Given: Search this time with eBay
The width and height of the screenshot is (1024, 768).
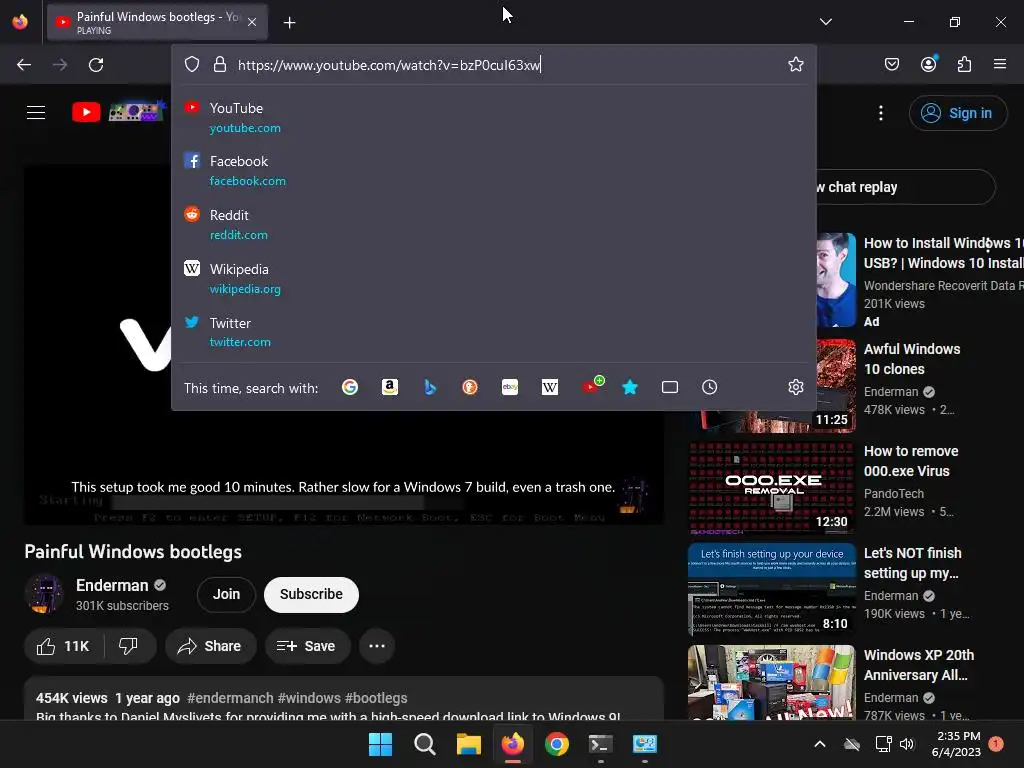Looking at the screenshot, I should (x=510, y=387).
